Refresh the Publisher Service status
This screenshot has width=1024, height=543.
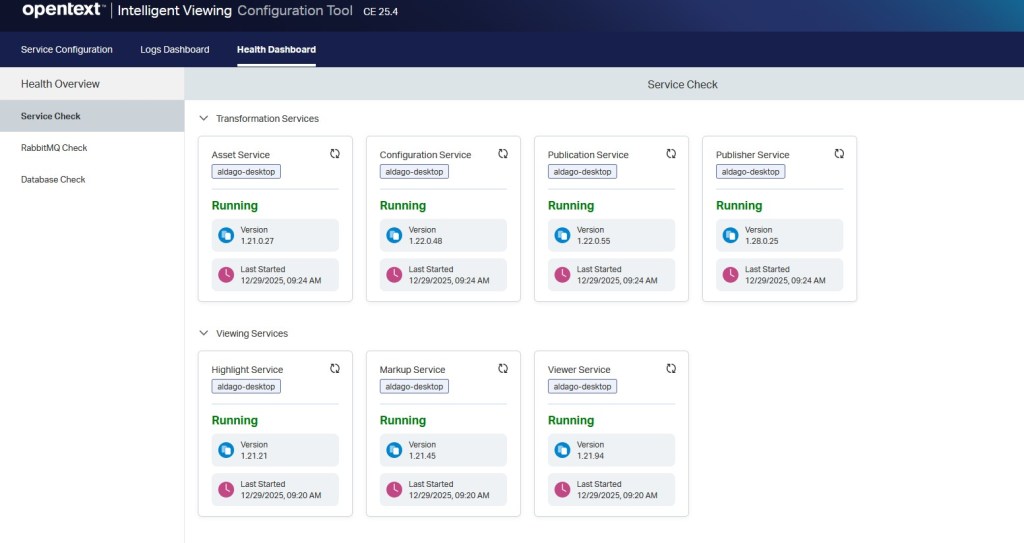tap(839, 154)
